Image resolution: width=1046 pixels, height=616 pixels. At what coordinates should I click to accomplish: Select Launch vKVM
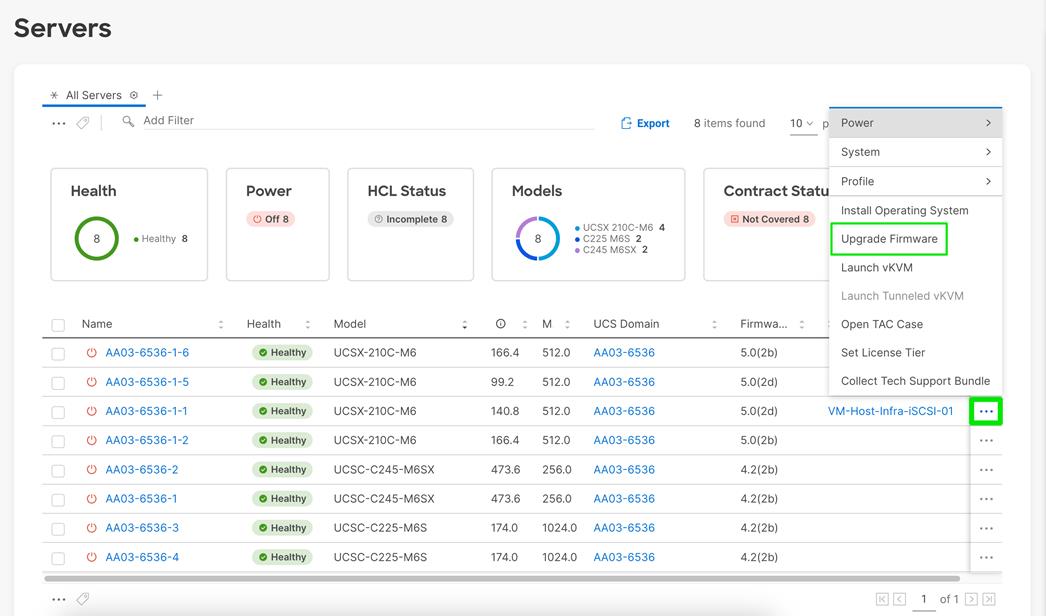(877, 268)
